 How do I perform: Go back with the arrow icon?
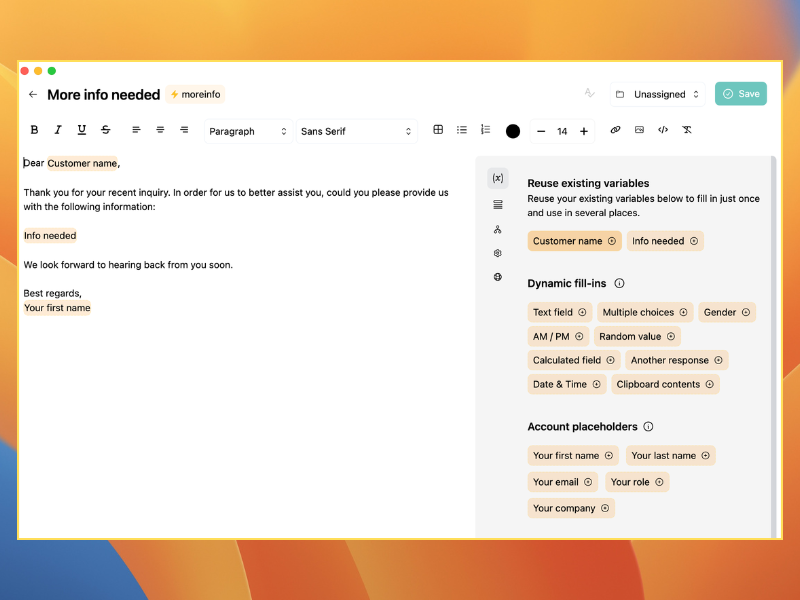pos(33,94)
